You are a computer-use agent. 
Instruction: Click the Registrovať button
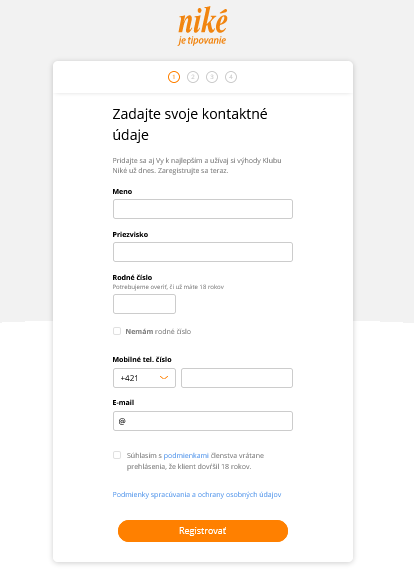[203, 531]
